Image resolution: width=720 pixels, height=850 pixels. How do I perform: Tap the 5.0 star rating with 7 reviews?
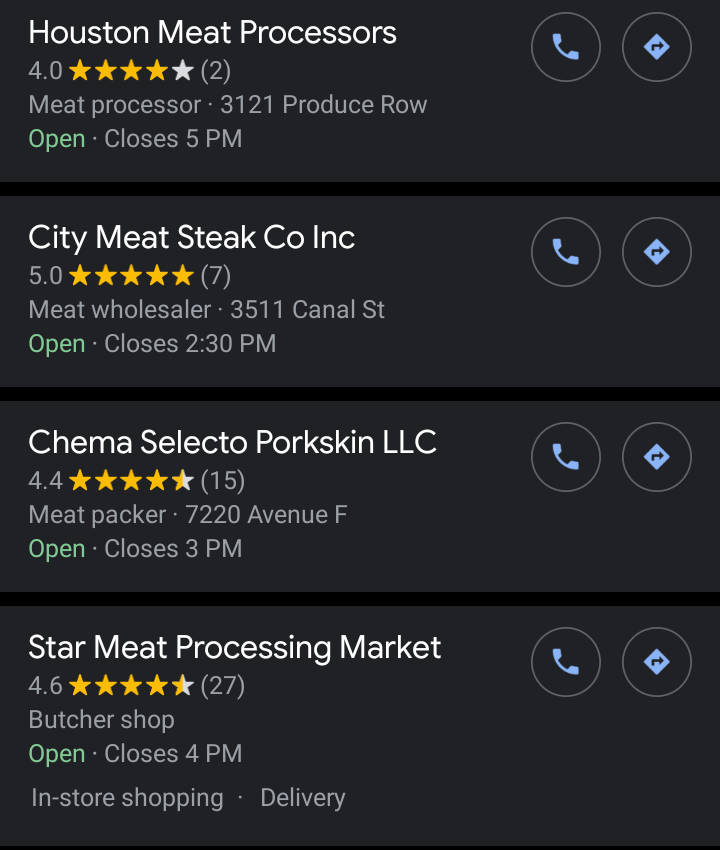click(x=130, y=276)
